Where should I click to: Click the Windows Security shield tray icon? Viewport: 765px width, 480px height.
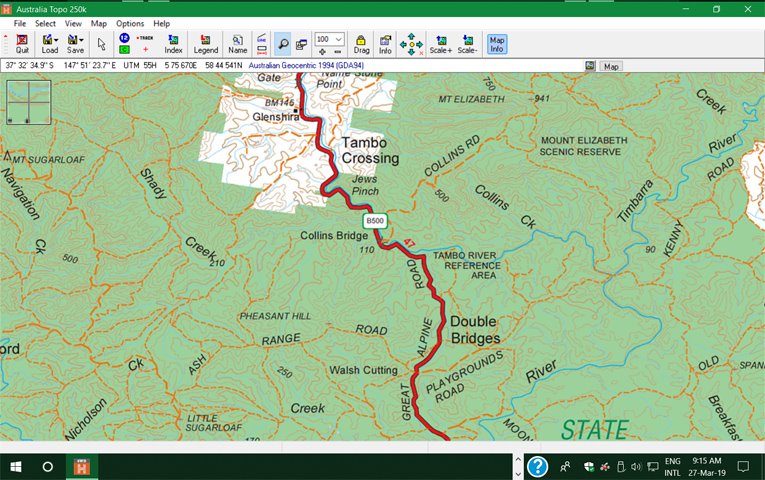pos(589,467)
